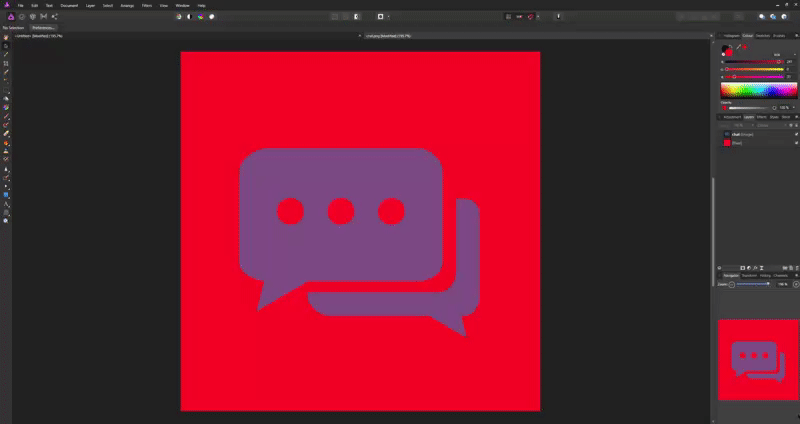Open the layer blend mode dropdown
Screen dimensions: 800x424
[769, 126]
